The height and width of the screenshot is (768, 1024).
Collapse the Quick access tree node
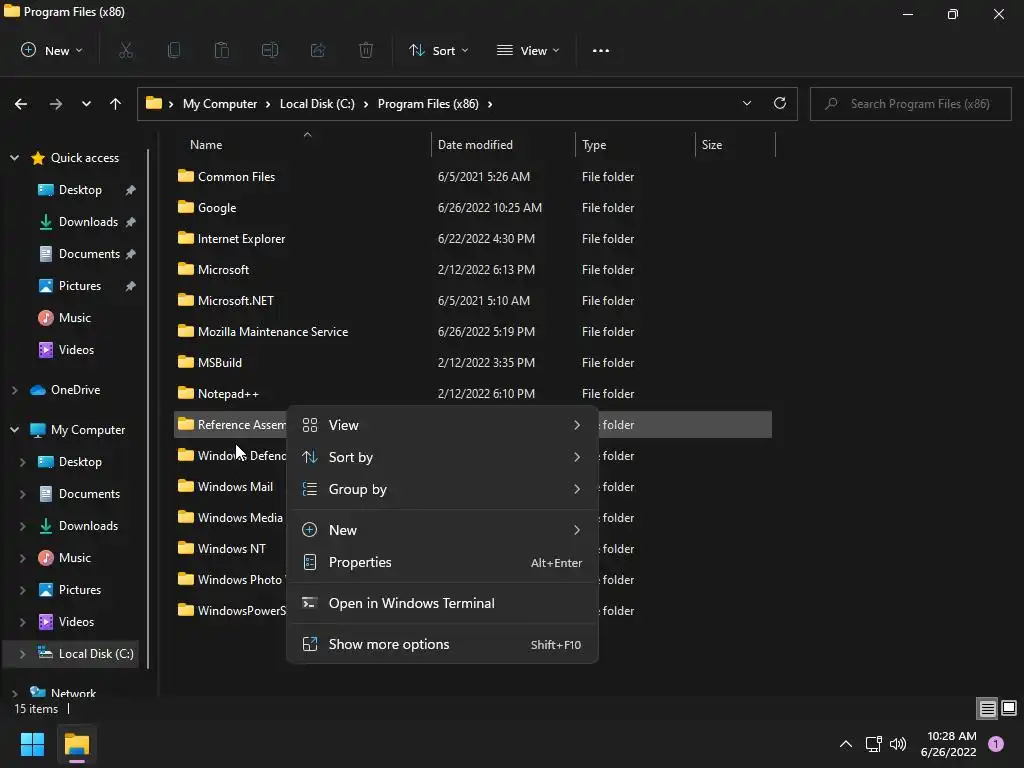[14, 157]
